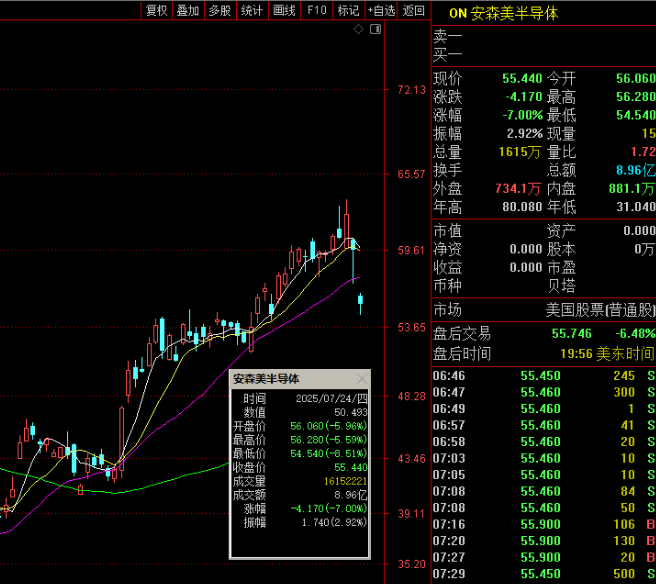Open F10 company info
656x584 pixels.
pos(317,10)
